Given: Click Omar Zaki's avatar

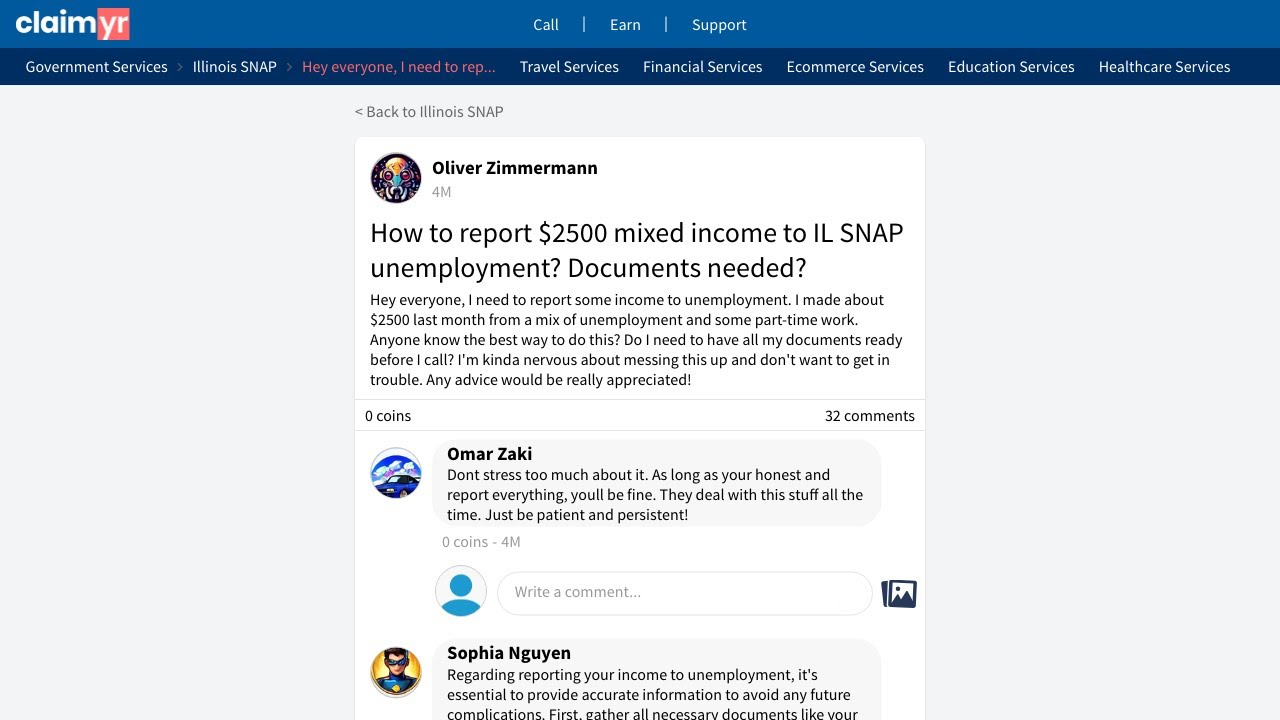Looking at the screenshot, I should point(396,473).
